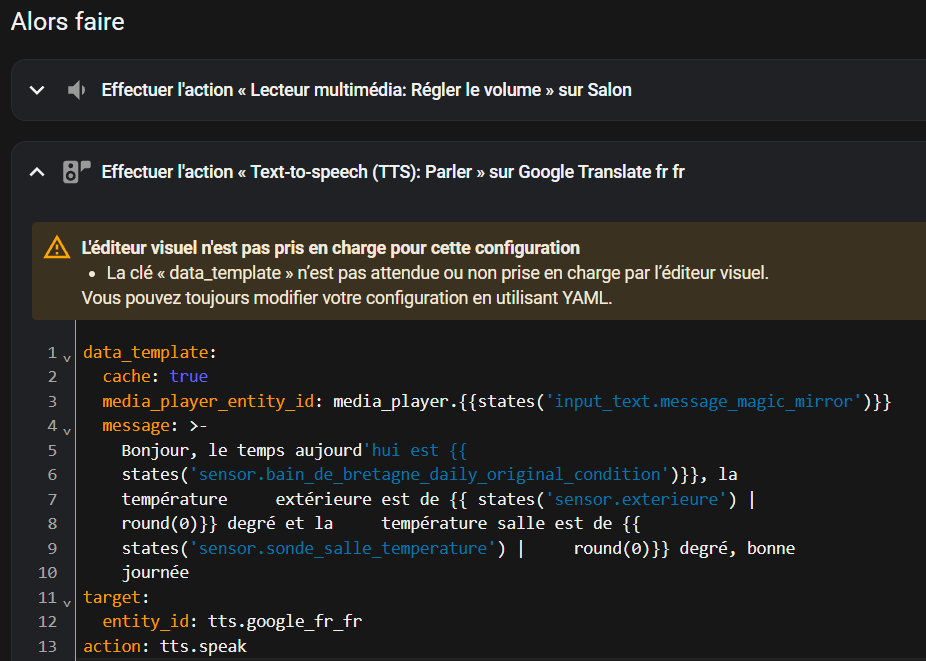This screenshot has width=926, height=661.
Task: Click 'sensor.bain_de_bretagne_daily_original_condition' string
Action: click(429, 474)
